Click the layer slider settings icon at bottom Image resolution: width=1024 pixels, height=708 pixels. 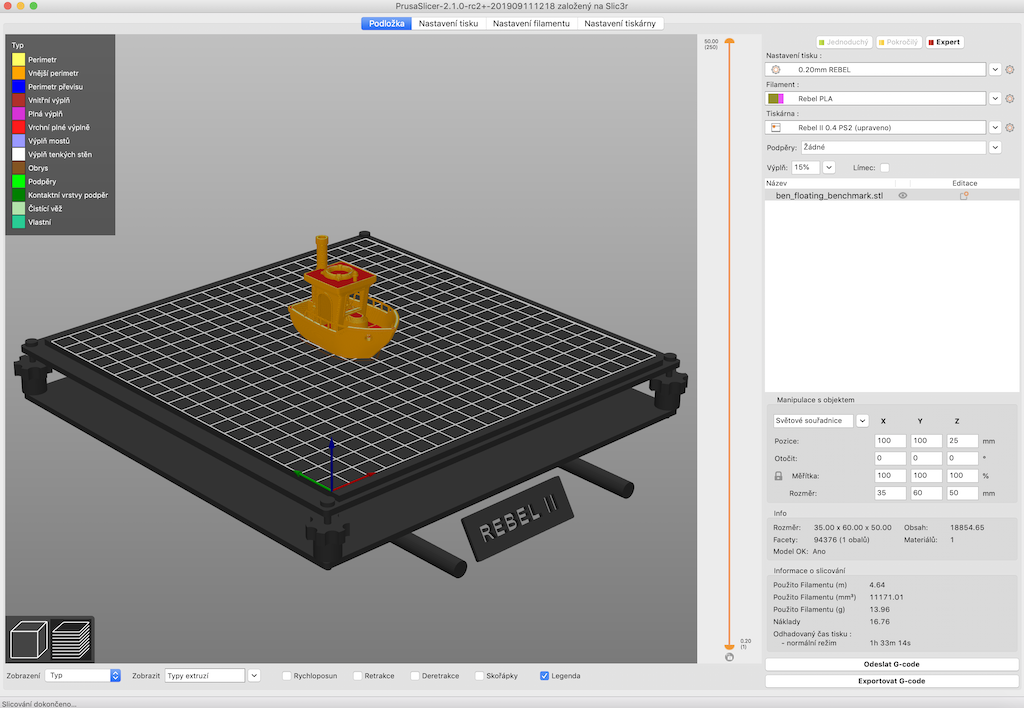tap(729, 657)
